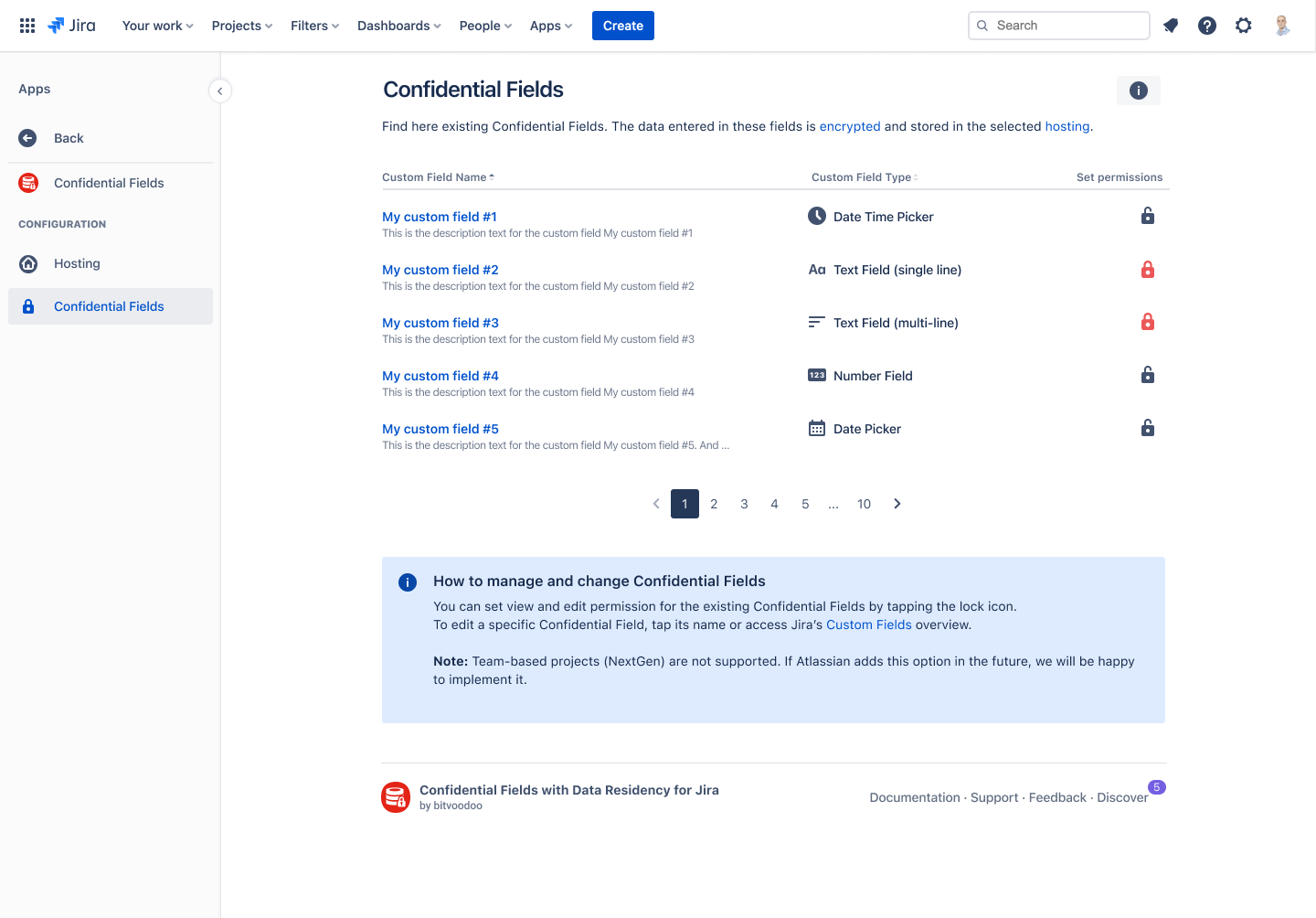Click the bitvoodoo app logo in footer
The image size is (1316, 918).
coord(396,796)
